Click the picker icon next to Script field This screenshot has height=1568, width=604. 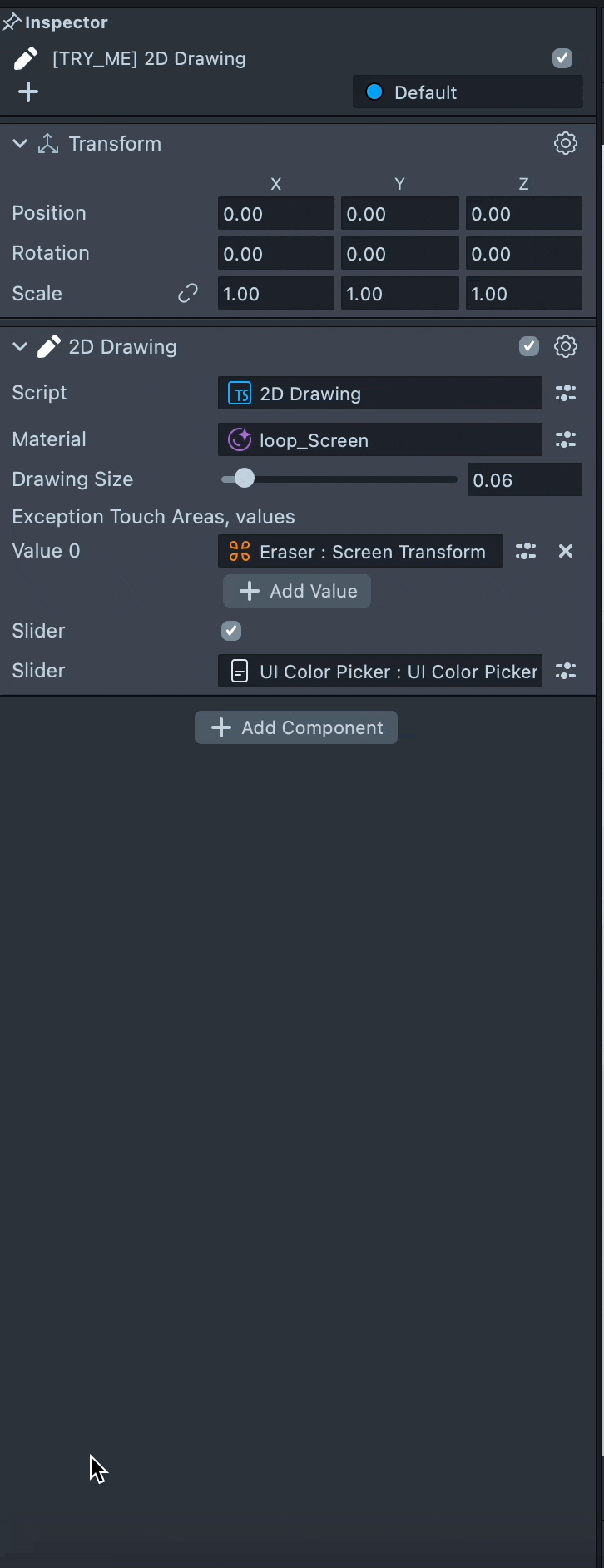click(x=566, y=394)
